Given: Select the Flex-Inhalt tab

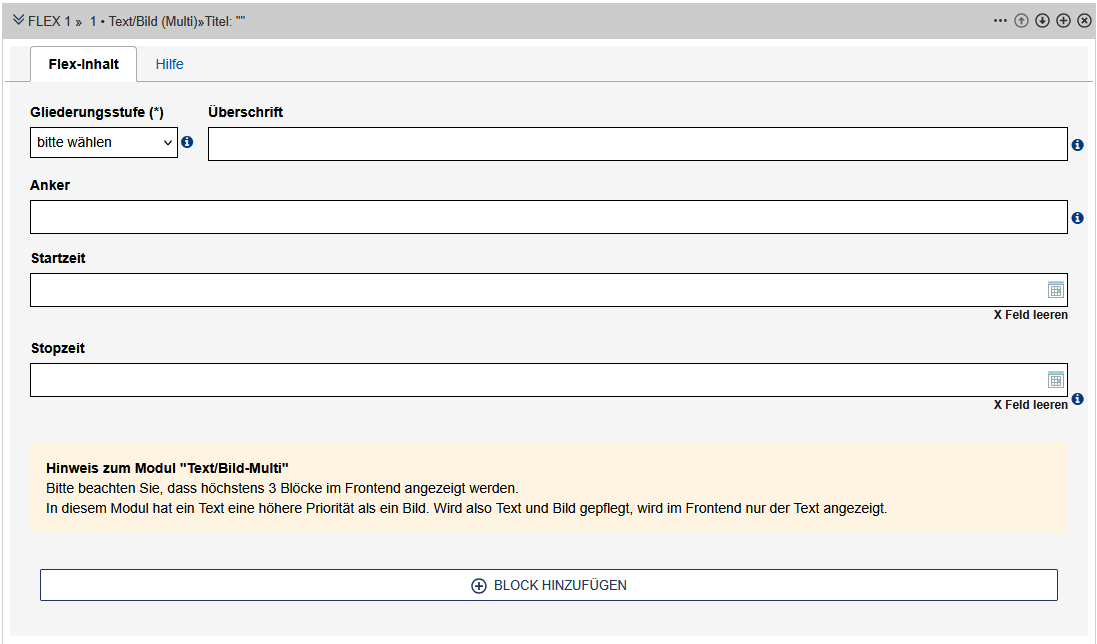Looking at the screenshot, I should (x=84, y=64).
